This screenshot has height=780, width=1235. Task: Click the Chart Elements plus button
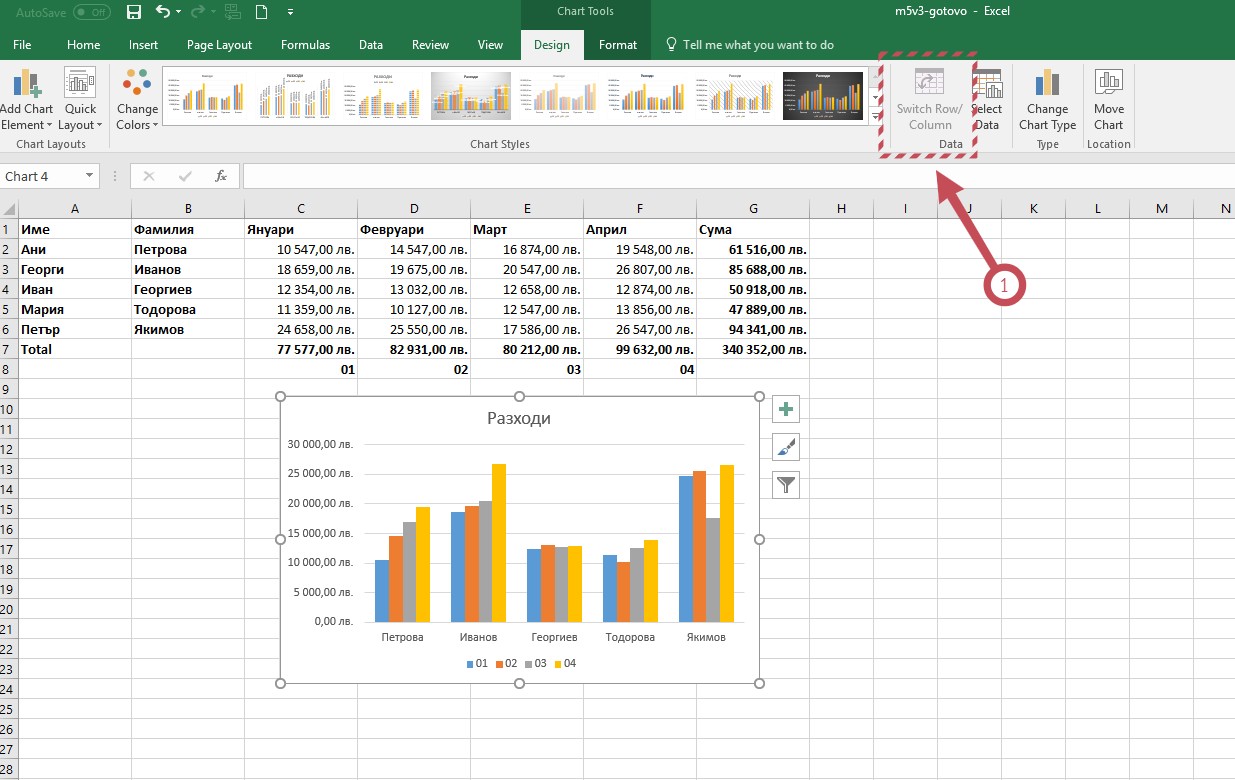[786, 409]
